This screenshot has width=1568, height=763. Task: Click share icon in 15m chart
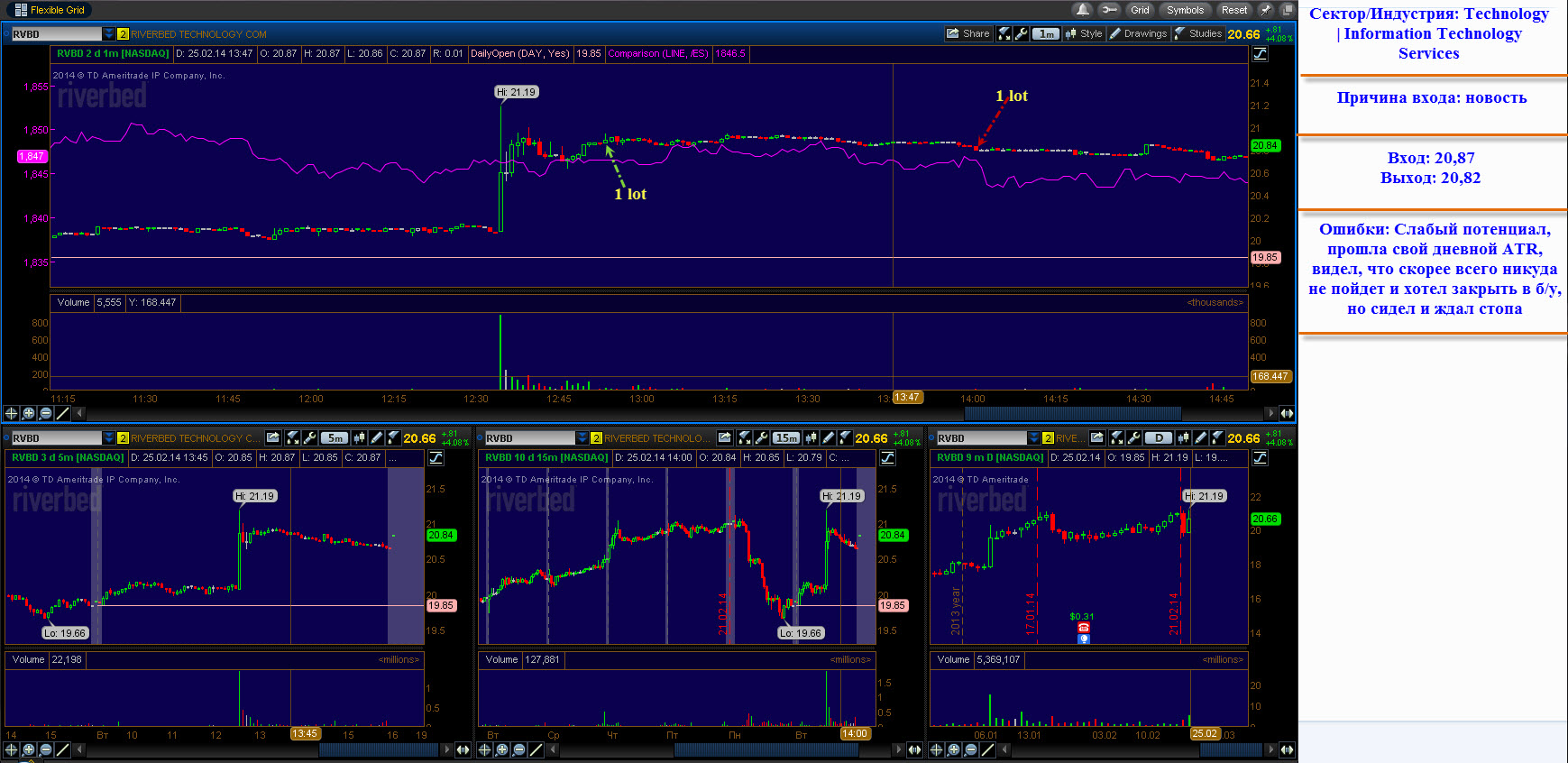(725, 437)
